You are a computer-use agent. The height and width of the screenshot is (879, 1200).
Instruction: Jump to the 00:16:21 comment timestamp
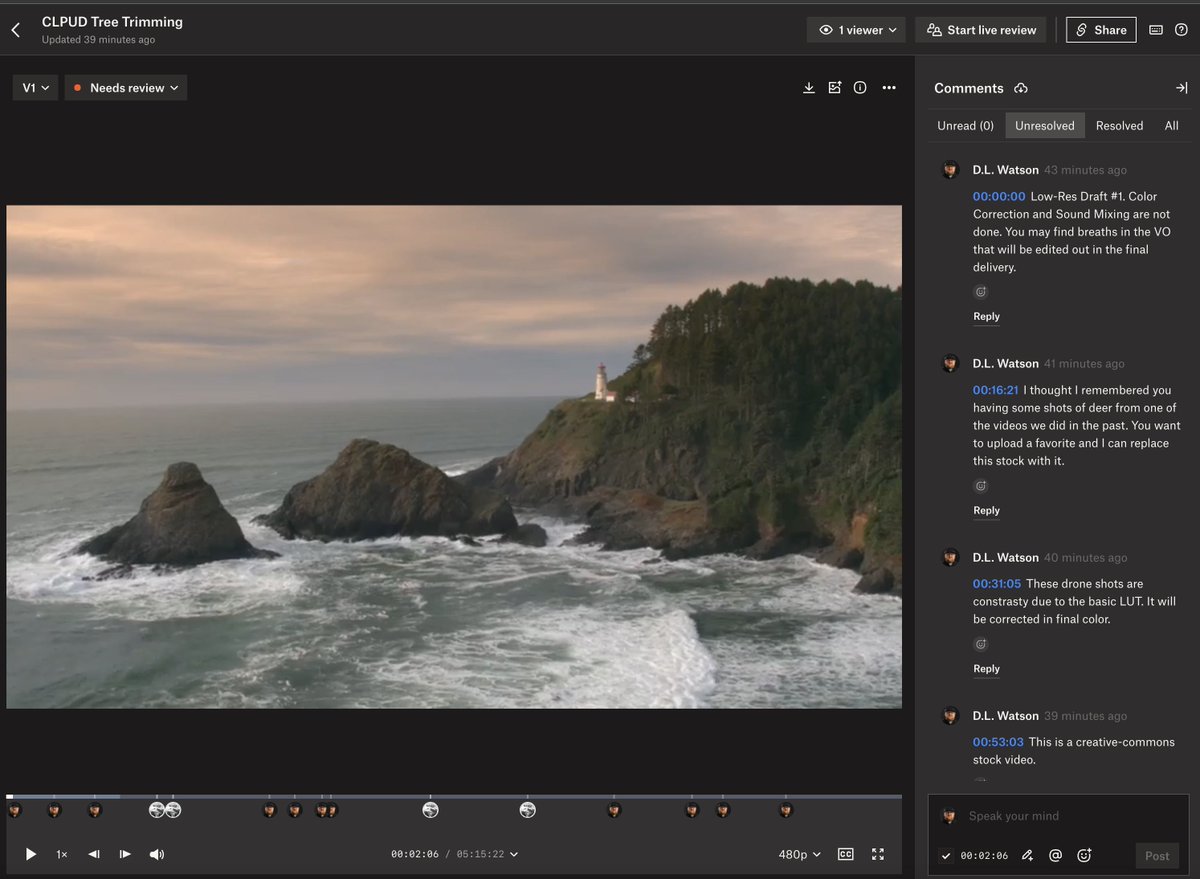point(995,390)
